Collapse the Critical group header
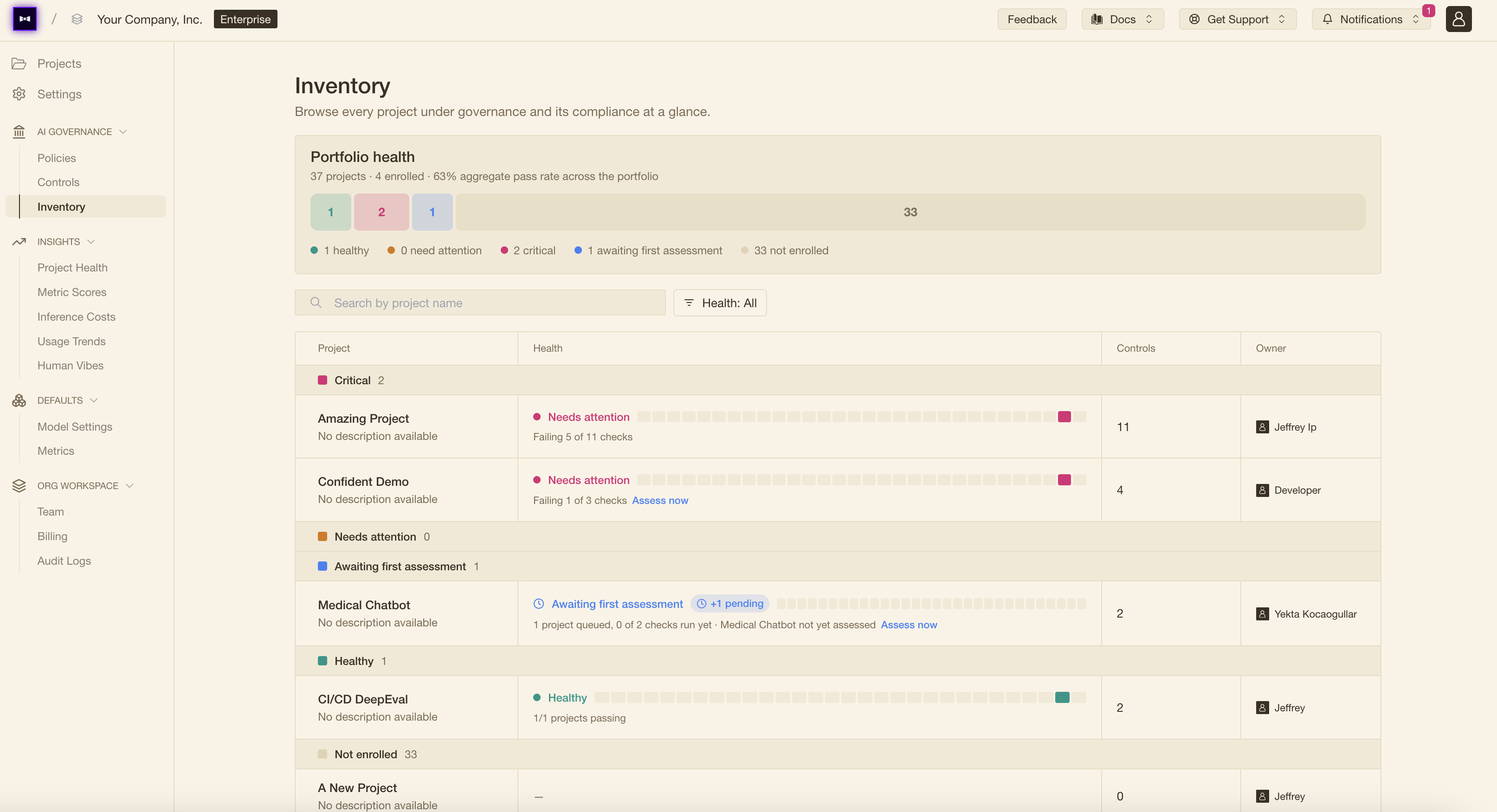 tap(838, 380)
